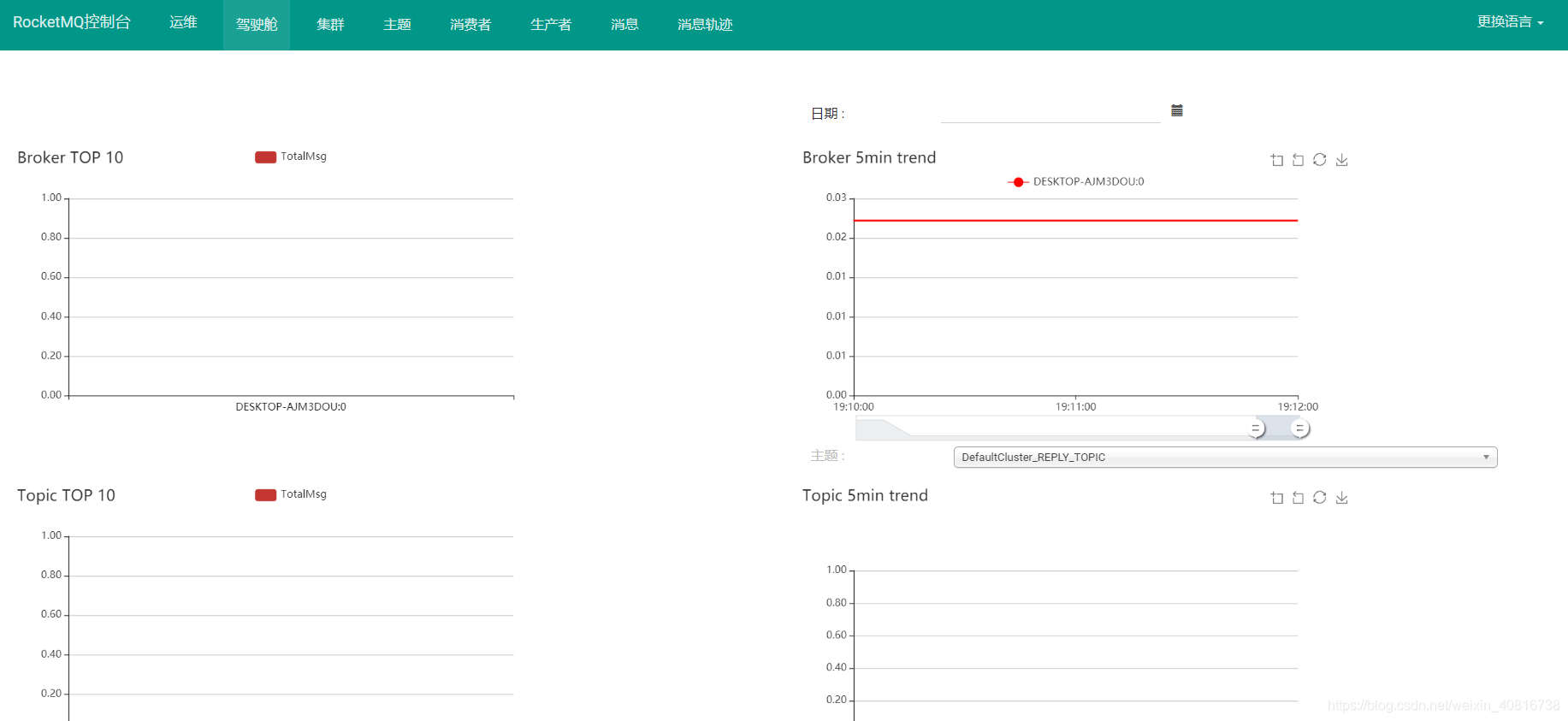The width and height of the screenshot is (1568, 721).
Task: Click the Broker 5min trend zoom icon
Action: pyautogui.click(x=1277, y=160)
